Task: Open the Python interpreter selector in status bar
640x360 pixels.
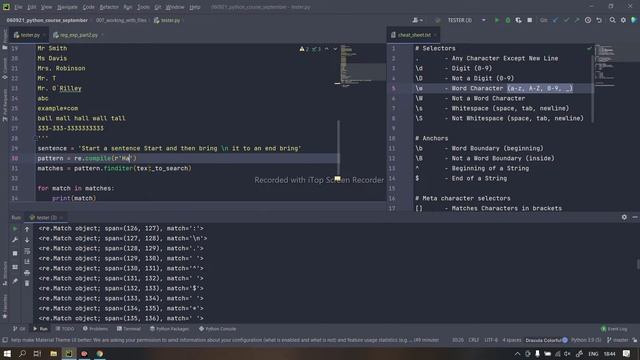Action: pyautogui.click(x=586, y=340)
